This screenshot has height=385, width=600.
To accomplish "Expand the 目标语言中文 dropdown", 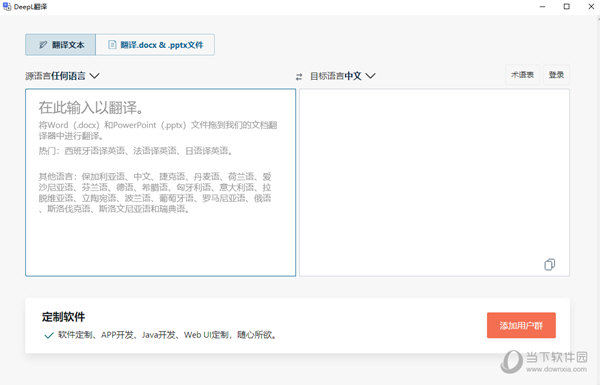I will (342, 76).
